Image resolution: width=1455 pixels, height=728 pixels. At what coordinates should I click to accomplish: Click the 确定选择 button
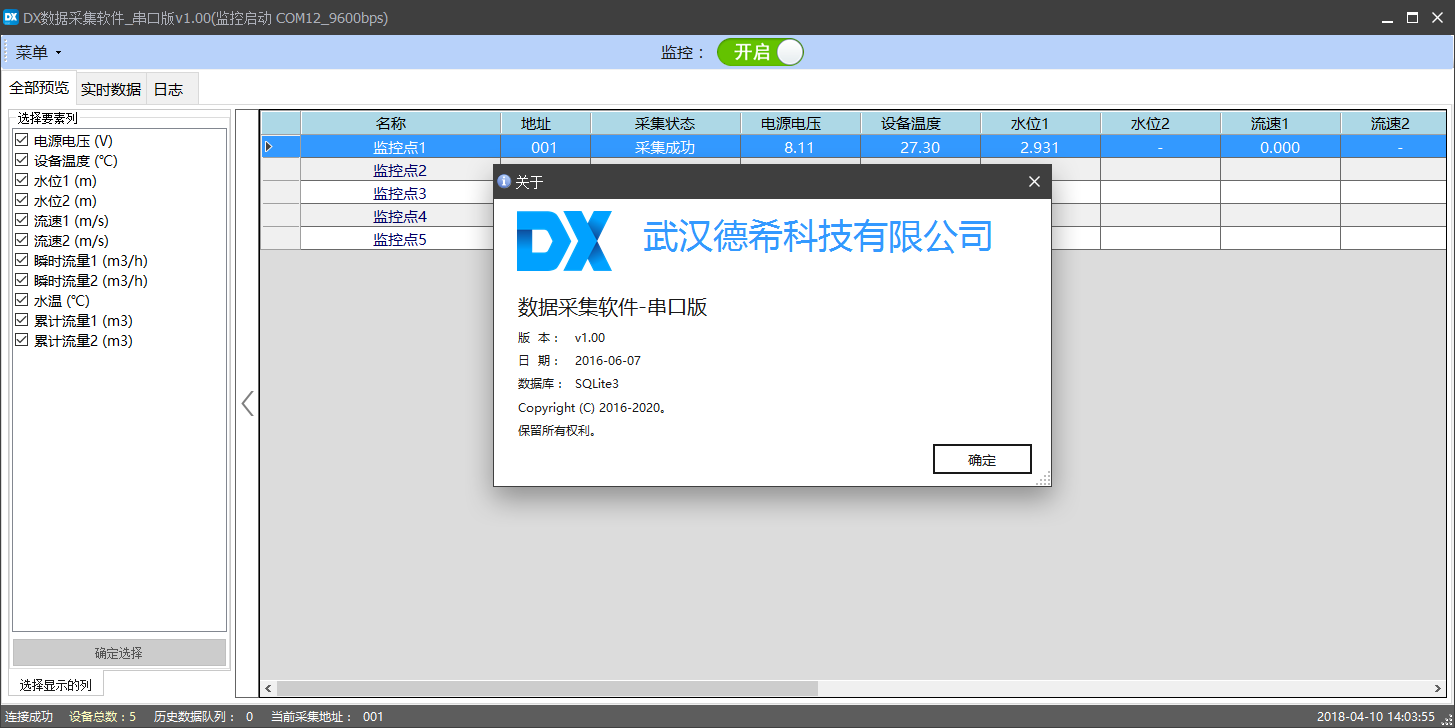[119, 653]
